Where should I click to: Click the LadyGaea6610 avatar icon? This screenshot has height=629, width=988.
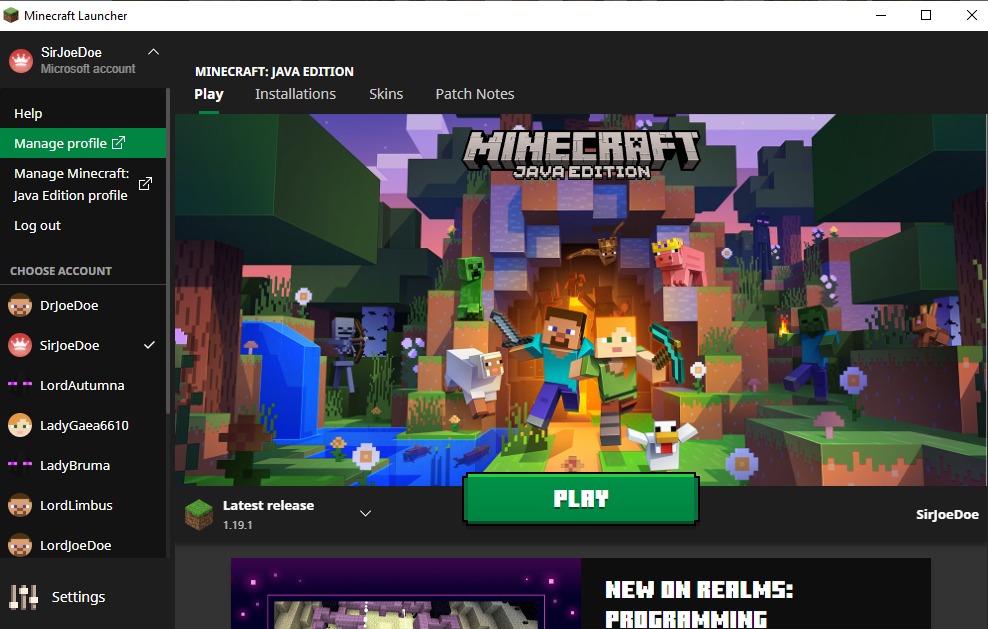(20, 425)
